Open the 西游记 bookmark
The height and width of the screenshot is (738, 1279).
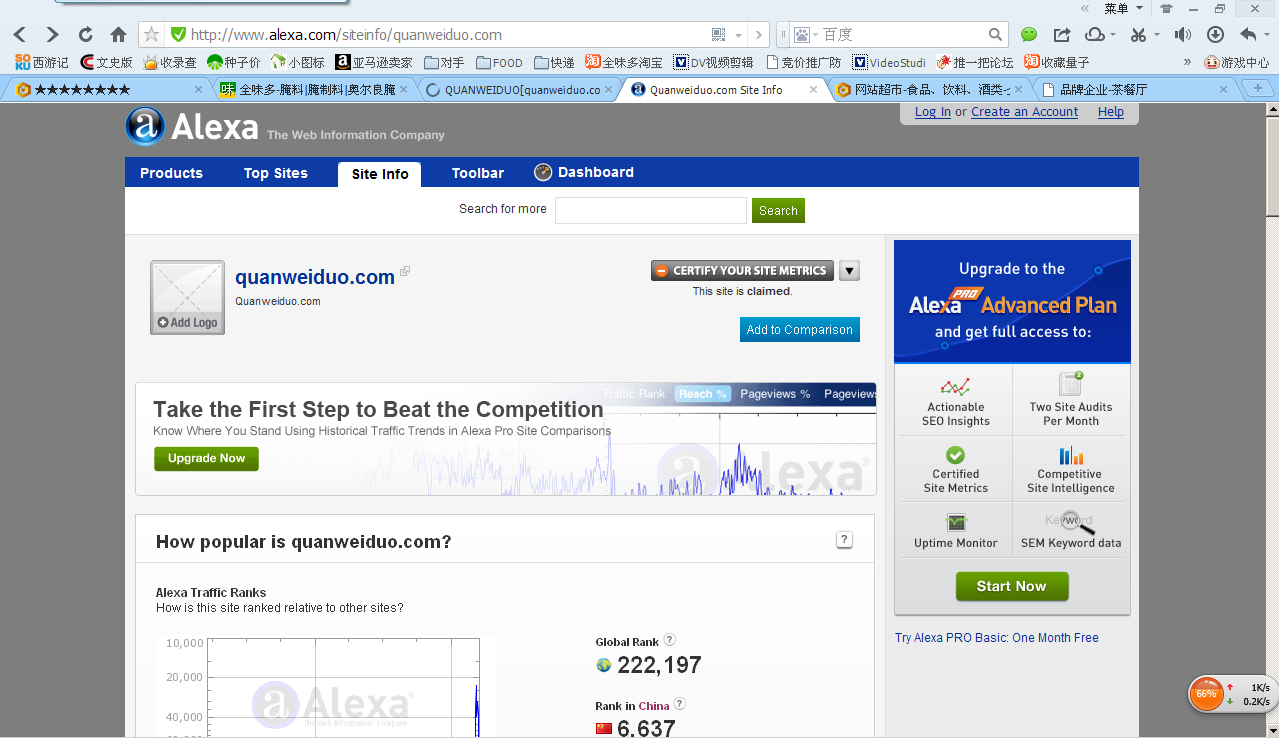(41, 62)
